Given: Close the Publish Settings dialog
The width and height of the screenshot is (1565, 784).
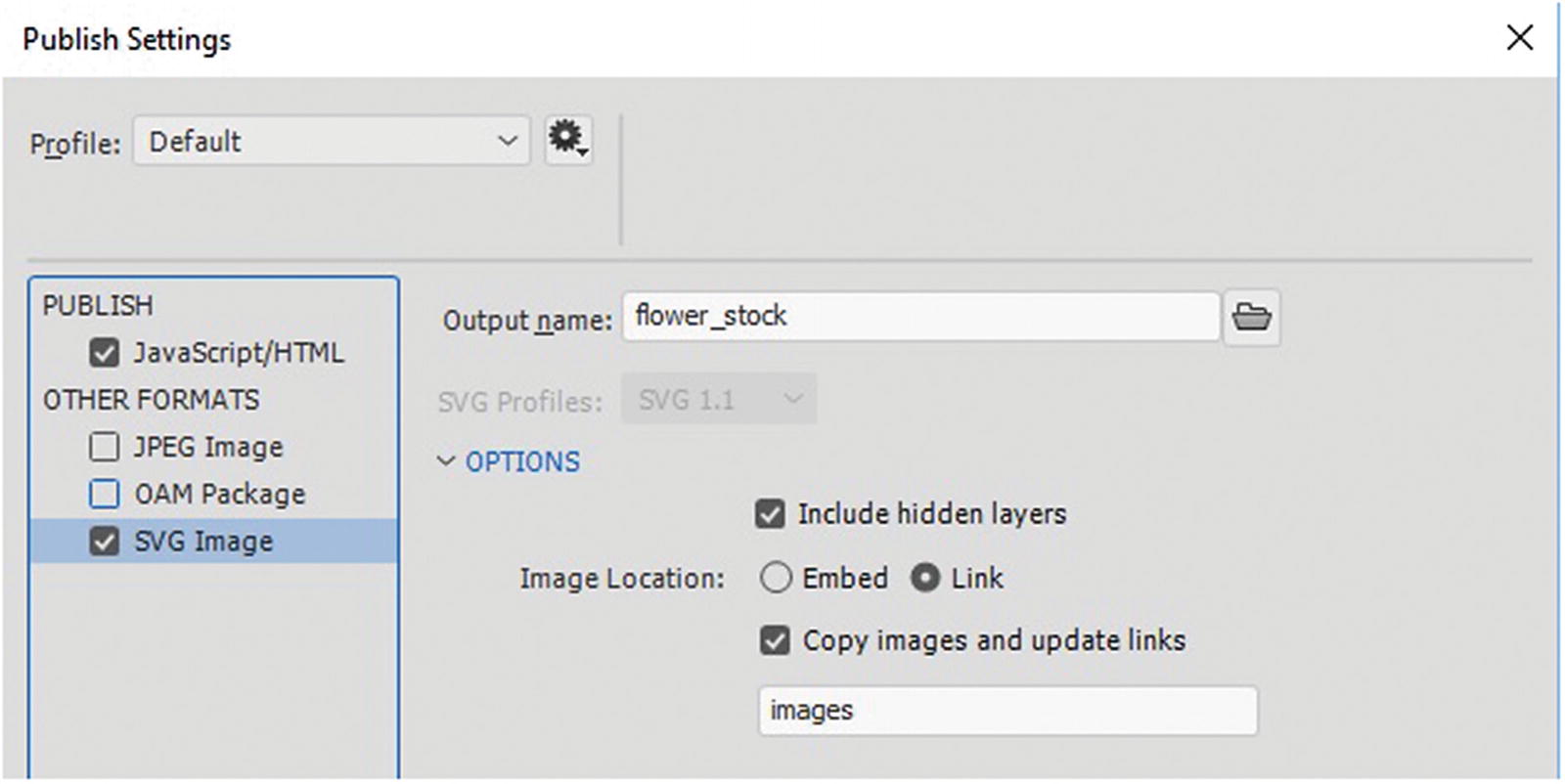Looking at the screenshot, I should tap(1519, 38).
